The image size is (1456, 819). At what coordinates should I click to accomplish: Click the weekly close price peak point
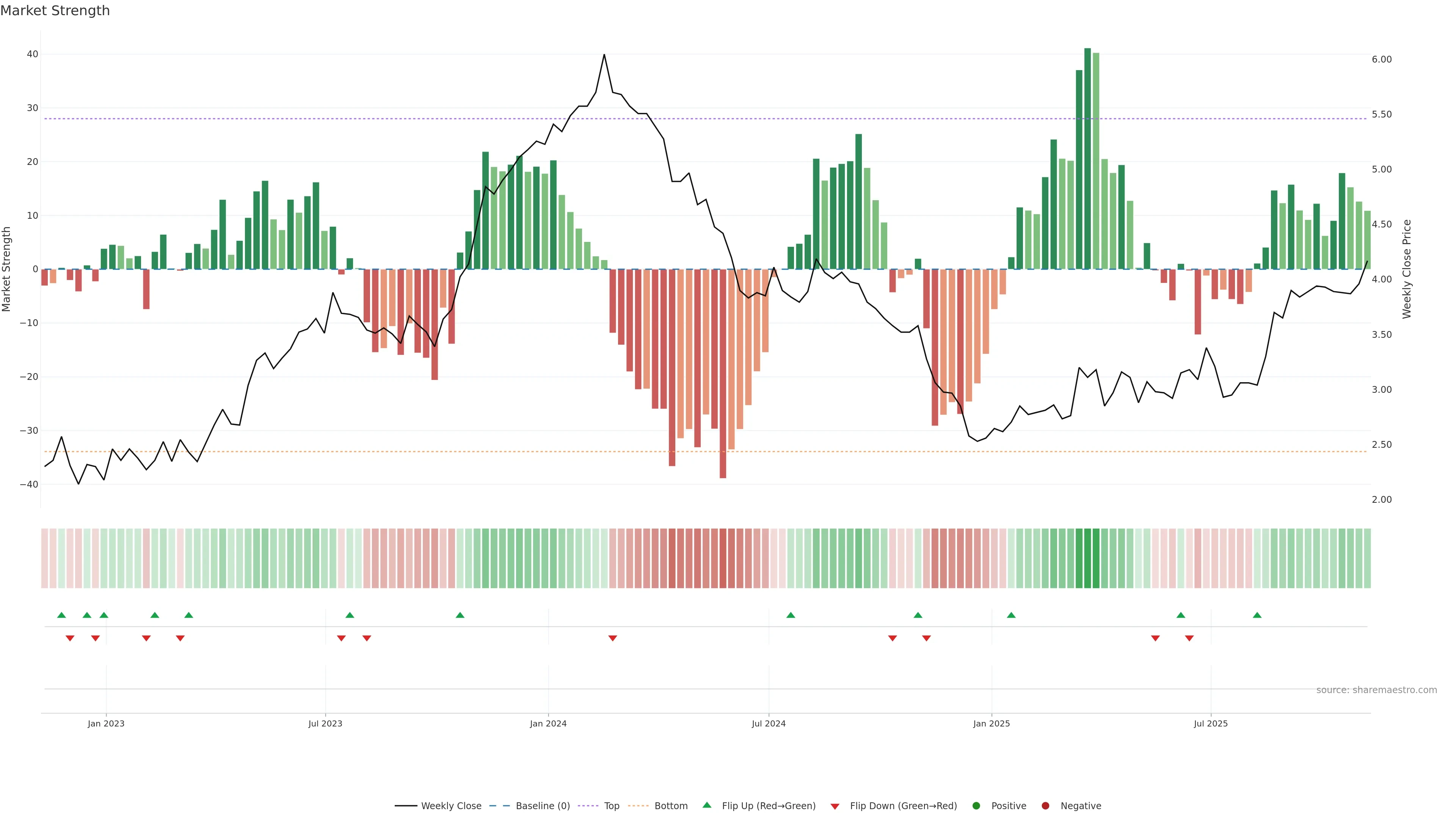point(604,55)
